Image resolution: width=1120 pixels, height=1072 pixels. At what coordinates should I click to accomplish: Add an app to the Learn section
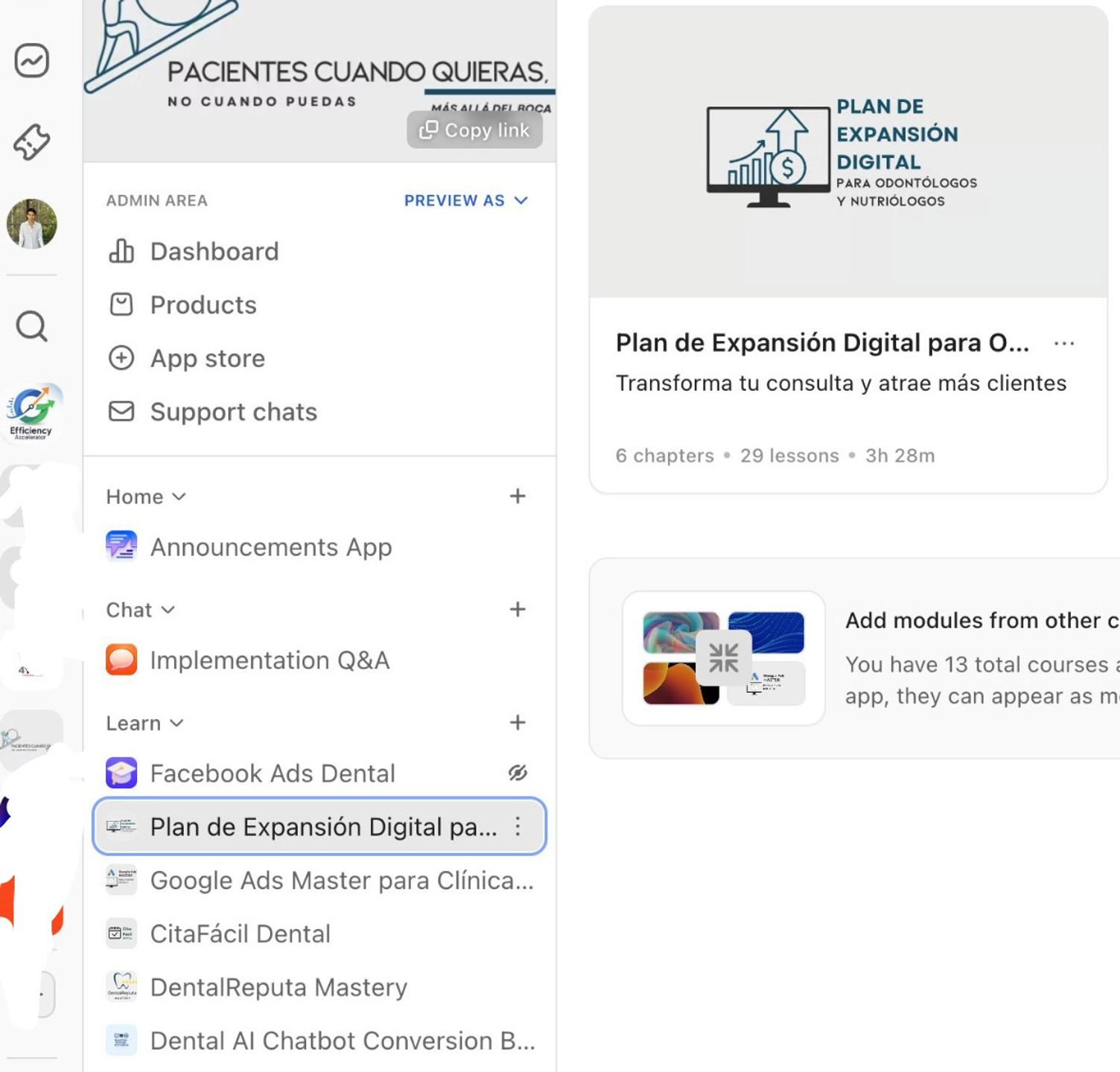pos(518,723)
